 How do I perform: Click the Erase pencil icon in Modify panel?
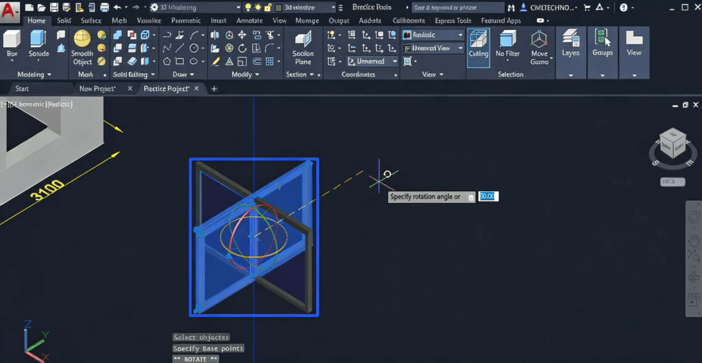click(x=215, y=61)
